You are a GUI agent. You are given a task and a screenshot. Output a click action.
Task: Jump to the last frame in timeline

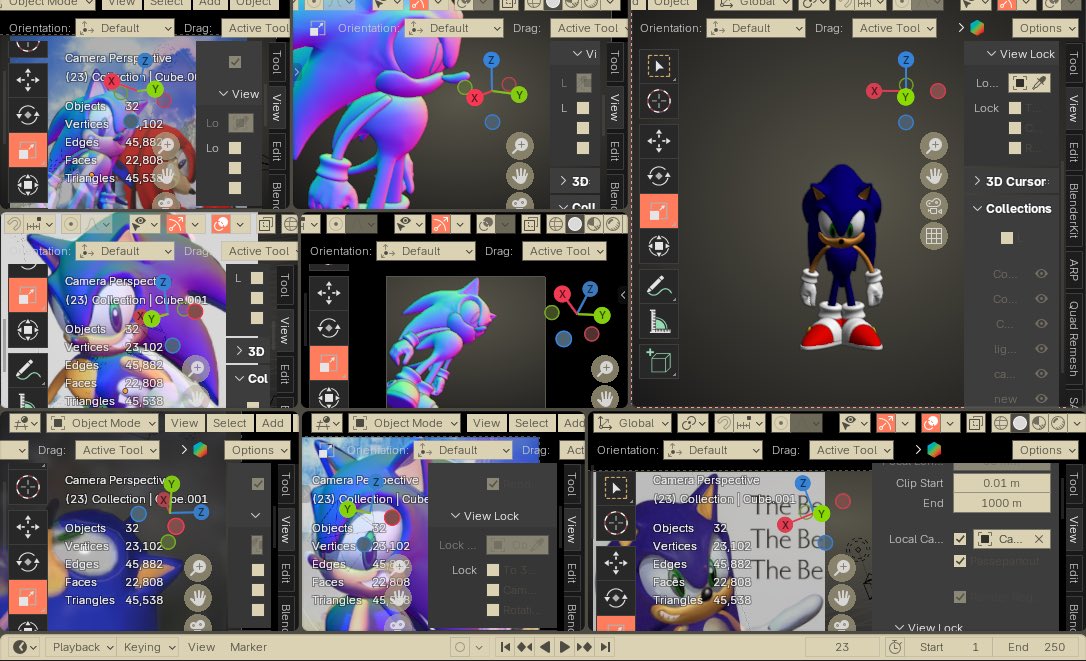pos(605,647)
